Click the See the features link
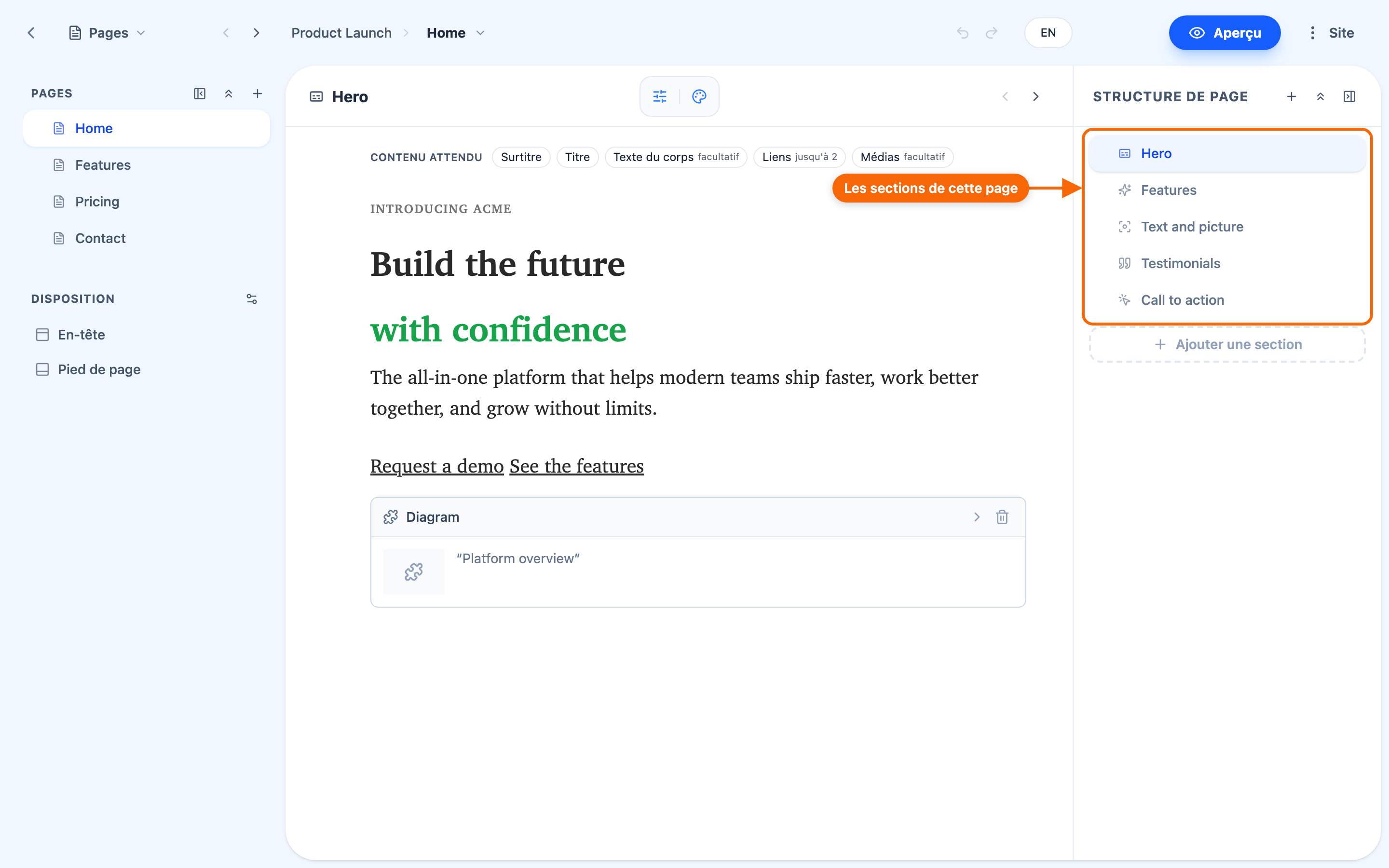 (576, 465)
